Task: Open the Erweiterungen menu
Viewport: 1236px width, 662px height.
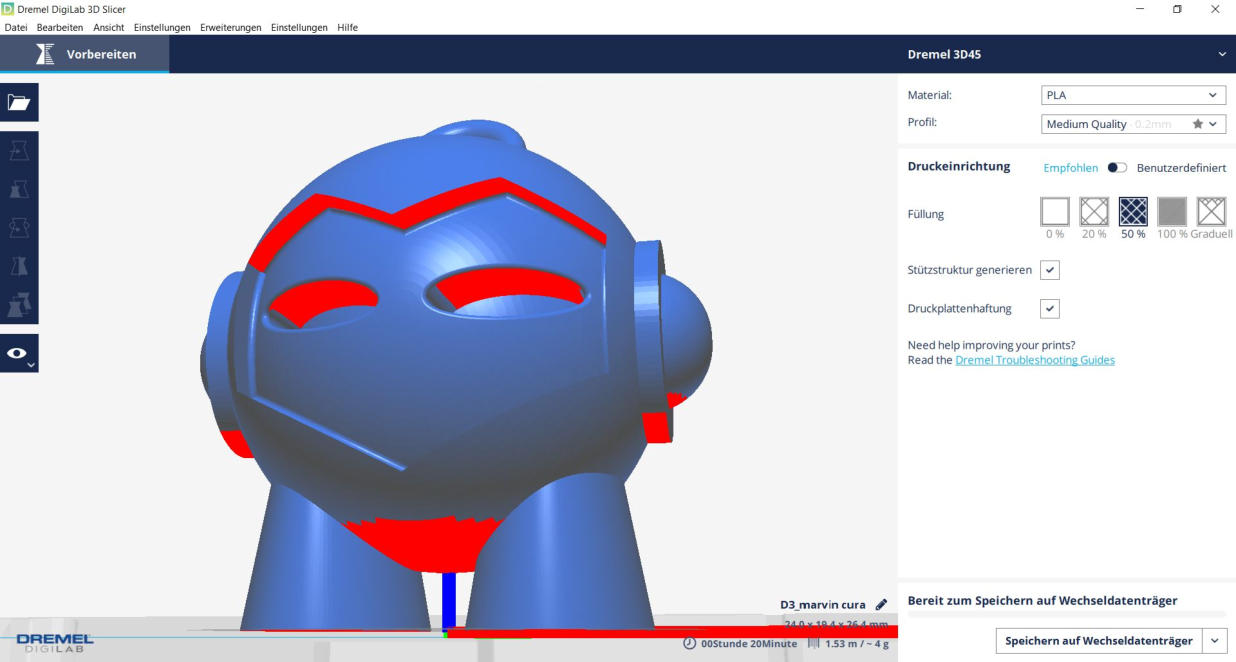Action: coord(231,27)
